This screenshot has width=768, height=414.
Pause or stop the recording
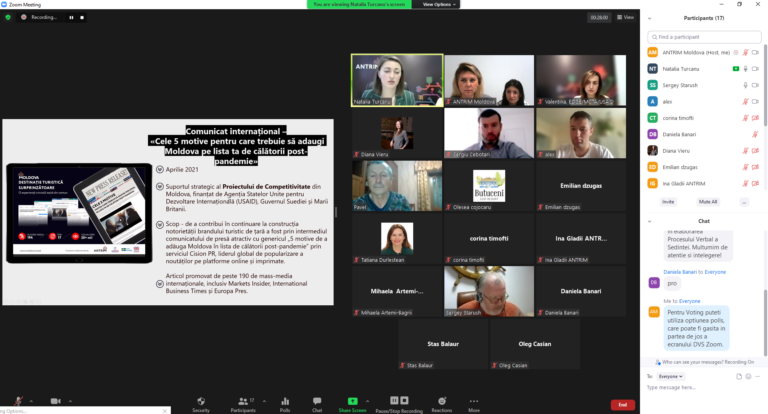(398, 402)
